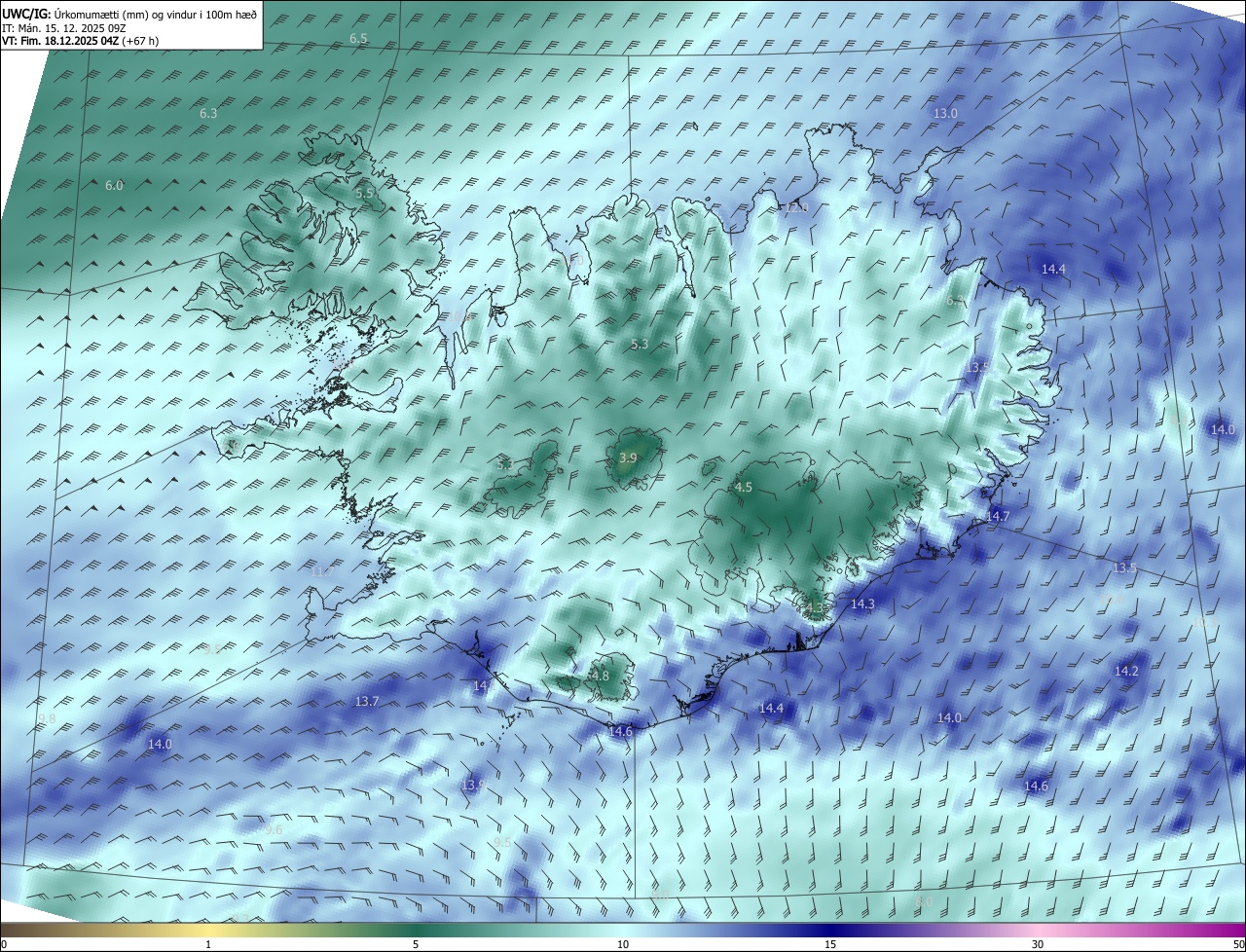Click the 13.0 value label on the map

(945, 114)
